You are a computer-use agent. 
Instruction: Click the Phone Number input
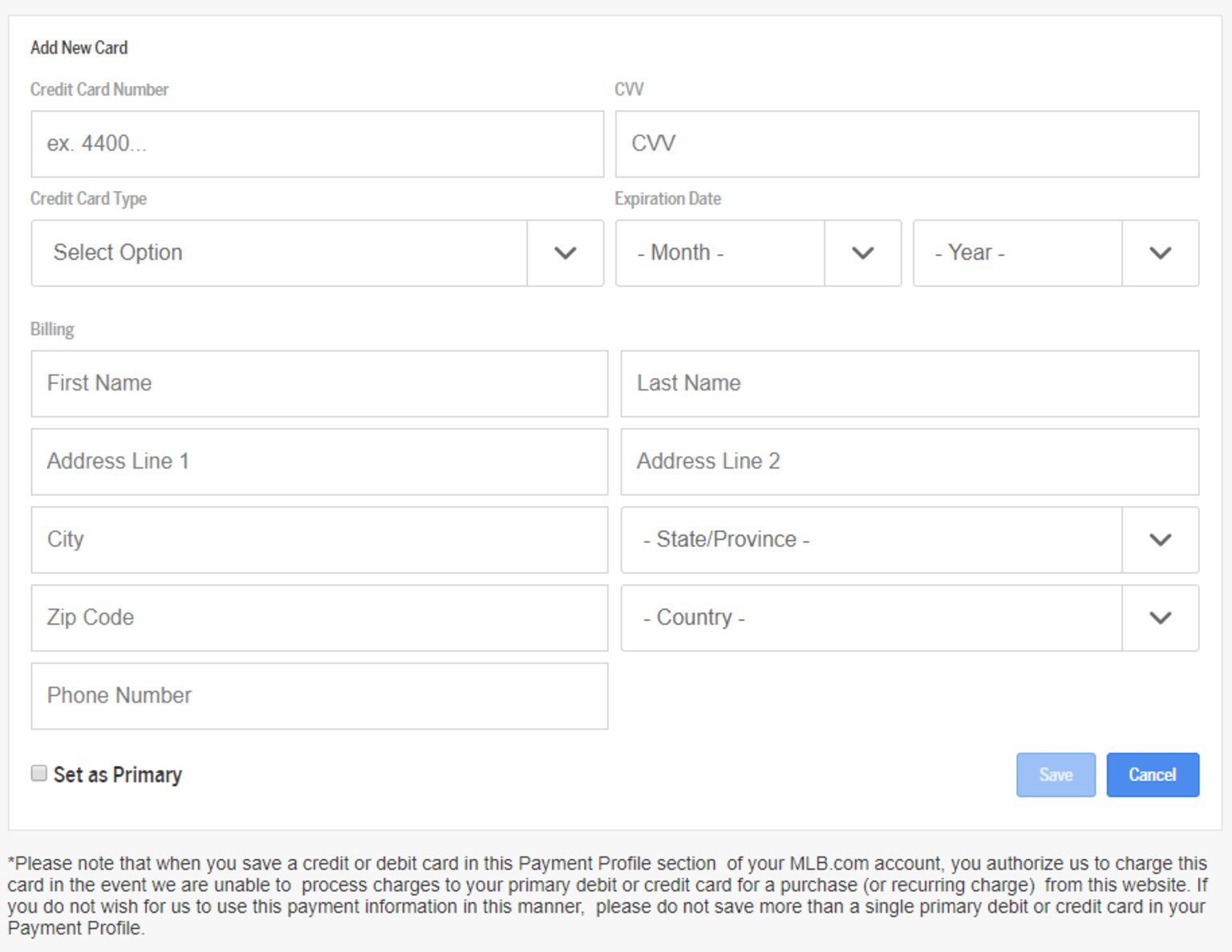point(319,695)
